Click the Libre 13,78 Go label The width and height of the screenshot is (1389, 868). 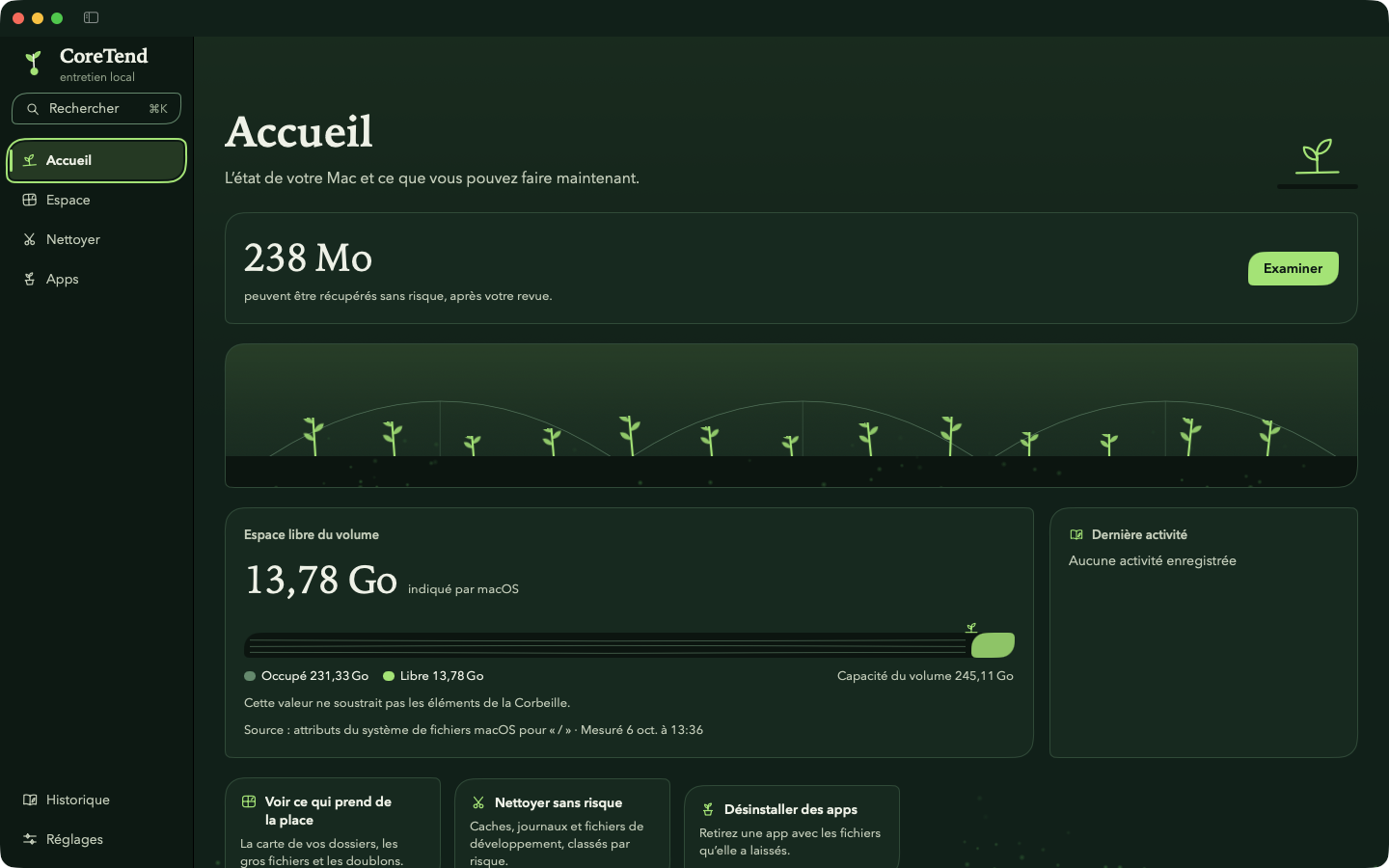(x=442, y=676)
